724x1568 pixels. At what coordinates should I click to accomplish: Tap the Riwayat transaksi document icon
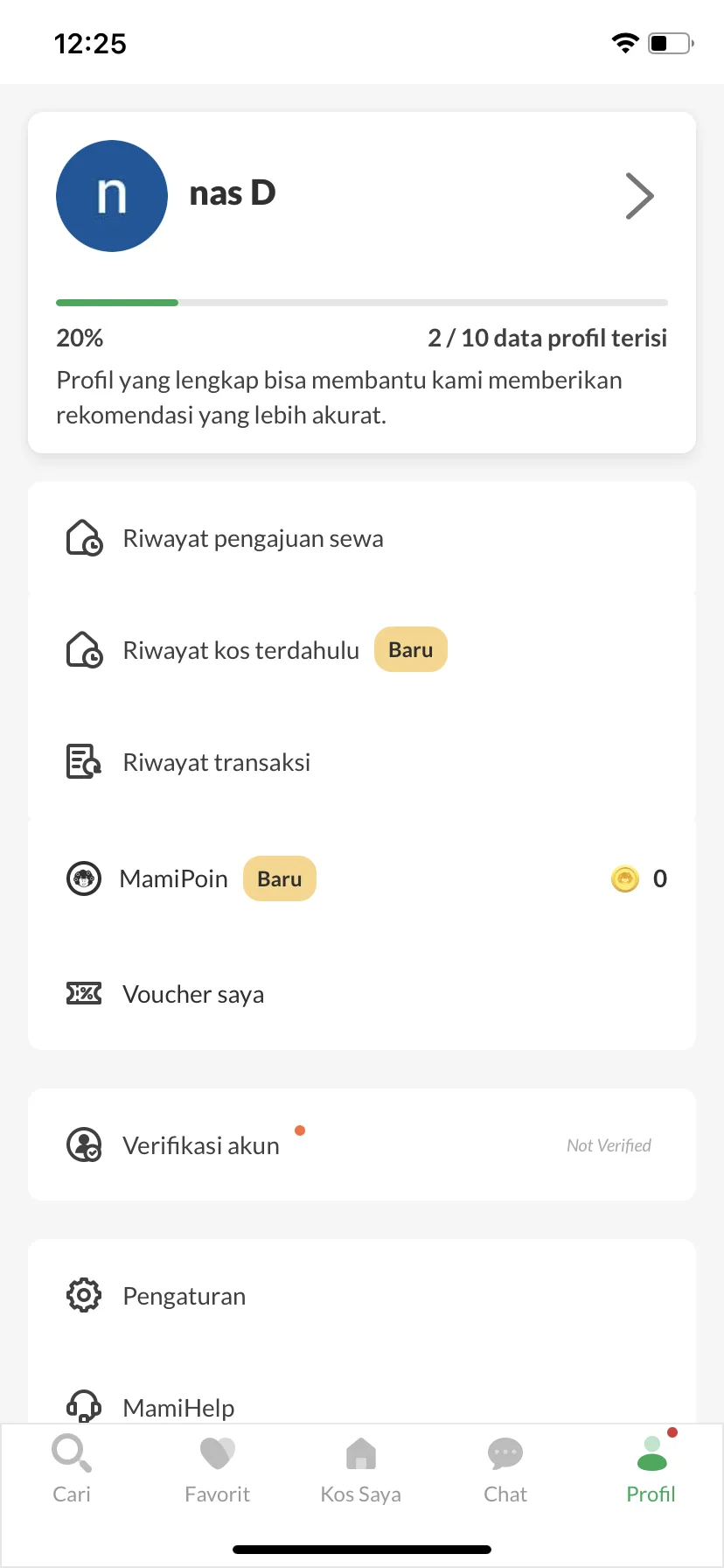(x=84, y=762)
